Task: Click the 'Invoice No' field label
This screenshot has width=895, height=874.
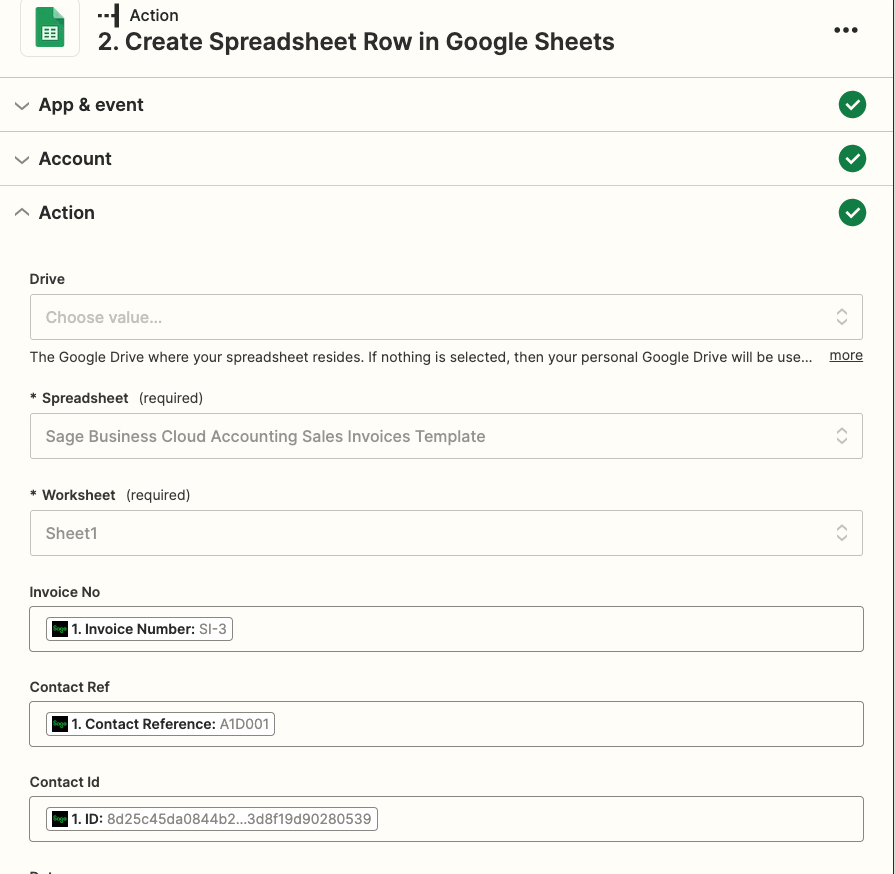Action: tap(64, 592)
